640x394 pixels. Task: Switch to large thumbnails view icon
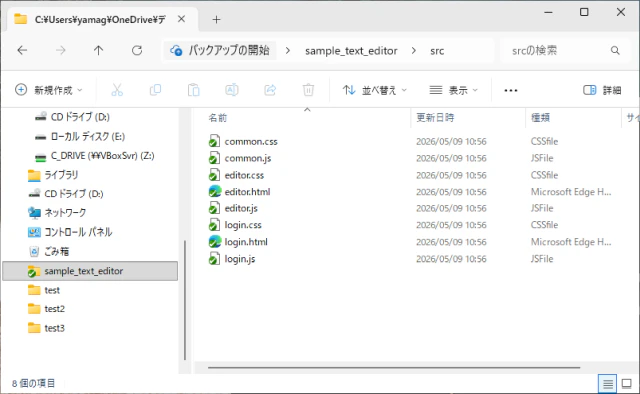[626, 383]
